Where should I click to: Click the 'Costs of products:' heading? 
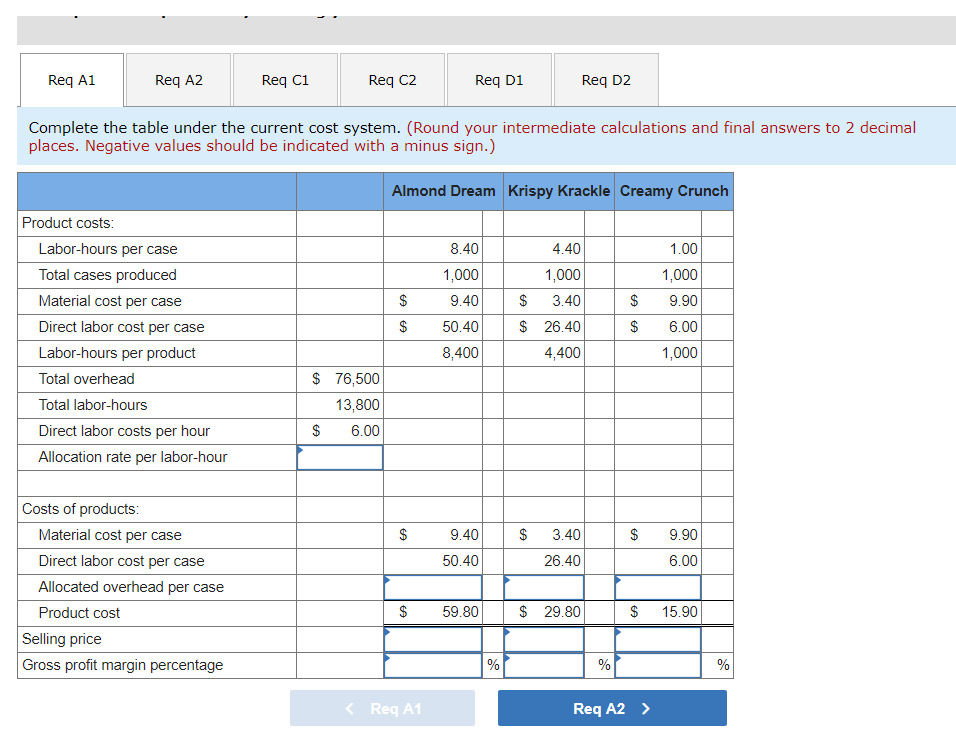tap(80, 509)
